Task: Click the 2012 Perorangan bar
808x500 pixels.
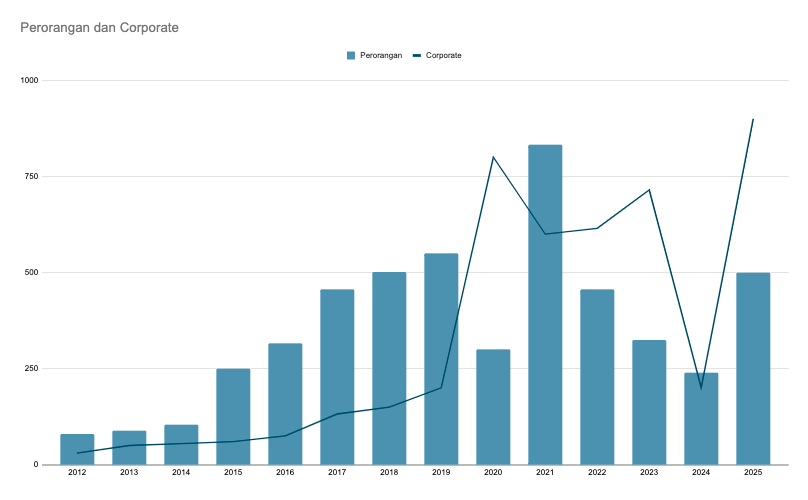Action: 77,449
